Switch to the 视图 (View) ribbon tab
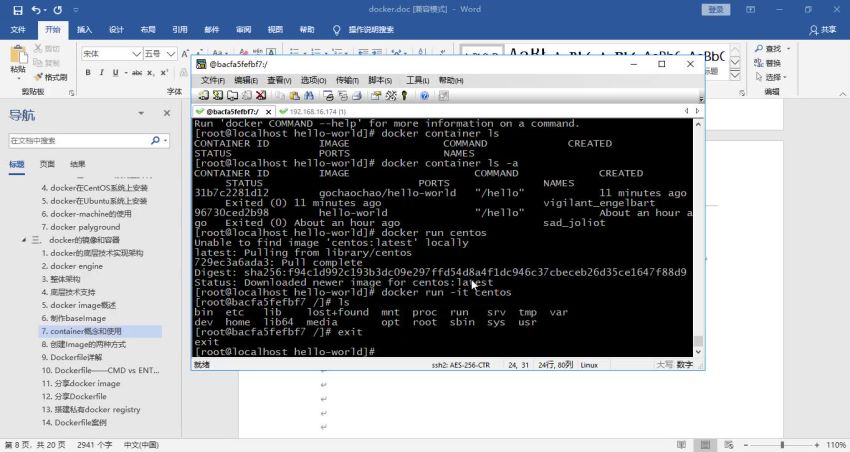The image size is (850, 452). pyautogui.click(x=275, y=30)
